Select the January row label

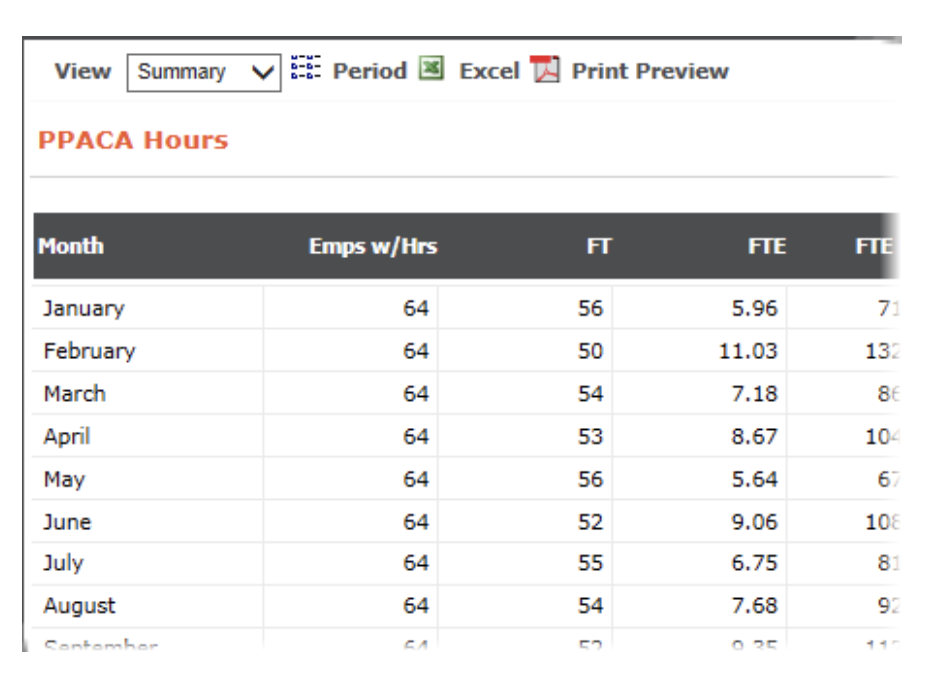(84, 308)
